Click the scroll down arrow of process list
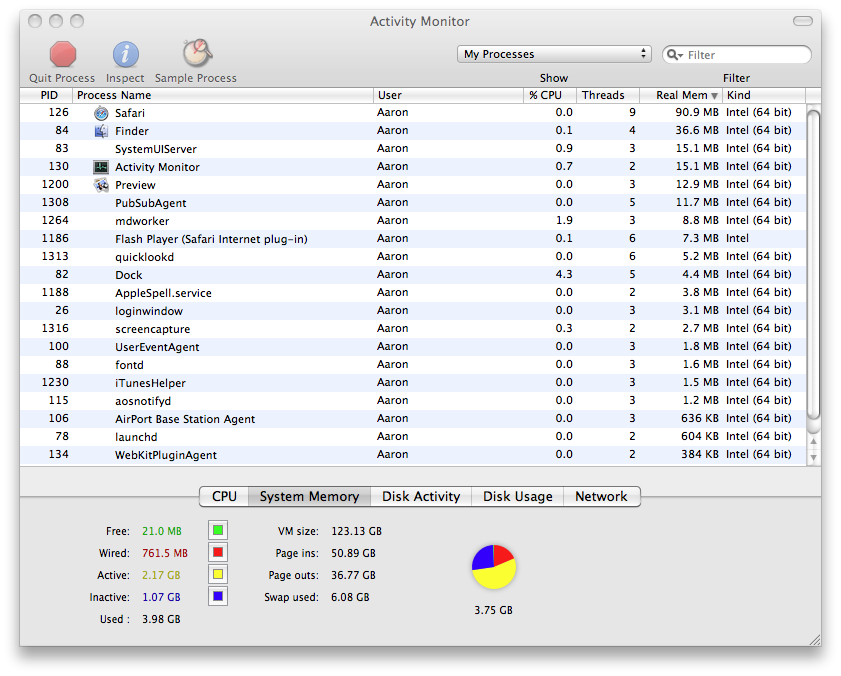The height and width of the screenshot is (676, 841). [x=814, y=458]
